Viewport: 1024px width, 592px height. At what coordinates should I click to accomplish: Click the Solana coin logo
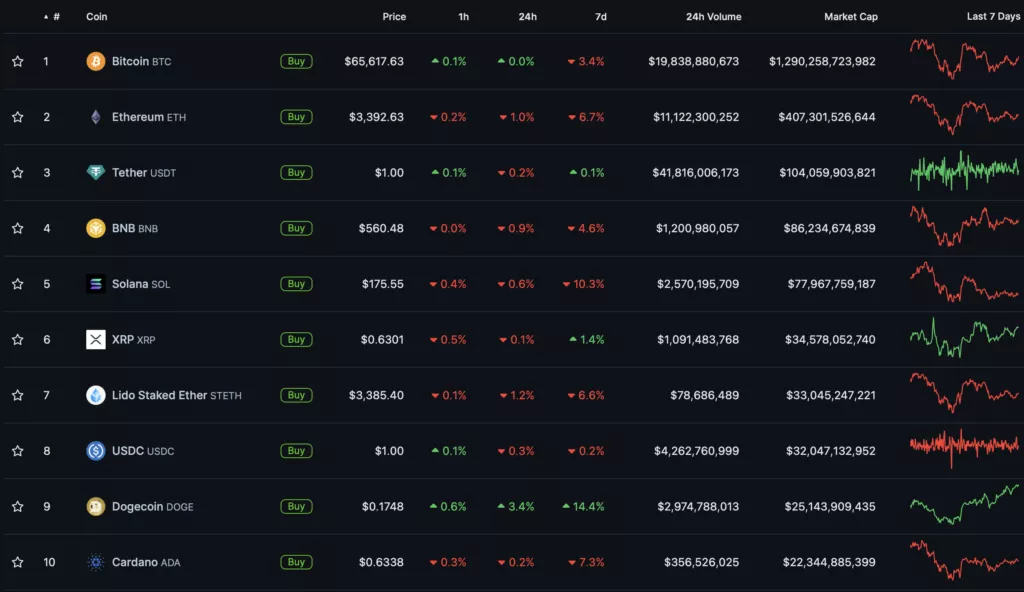pos(95,284)
